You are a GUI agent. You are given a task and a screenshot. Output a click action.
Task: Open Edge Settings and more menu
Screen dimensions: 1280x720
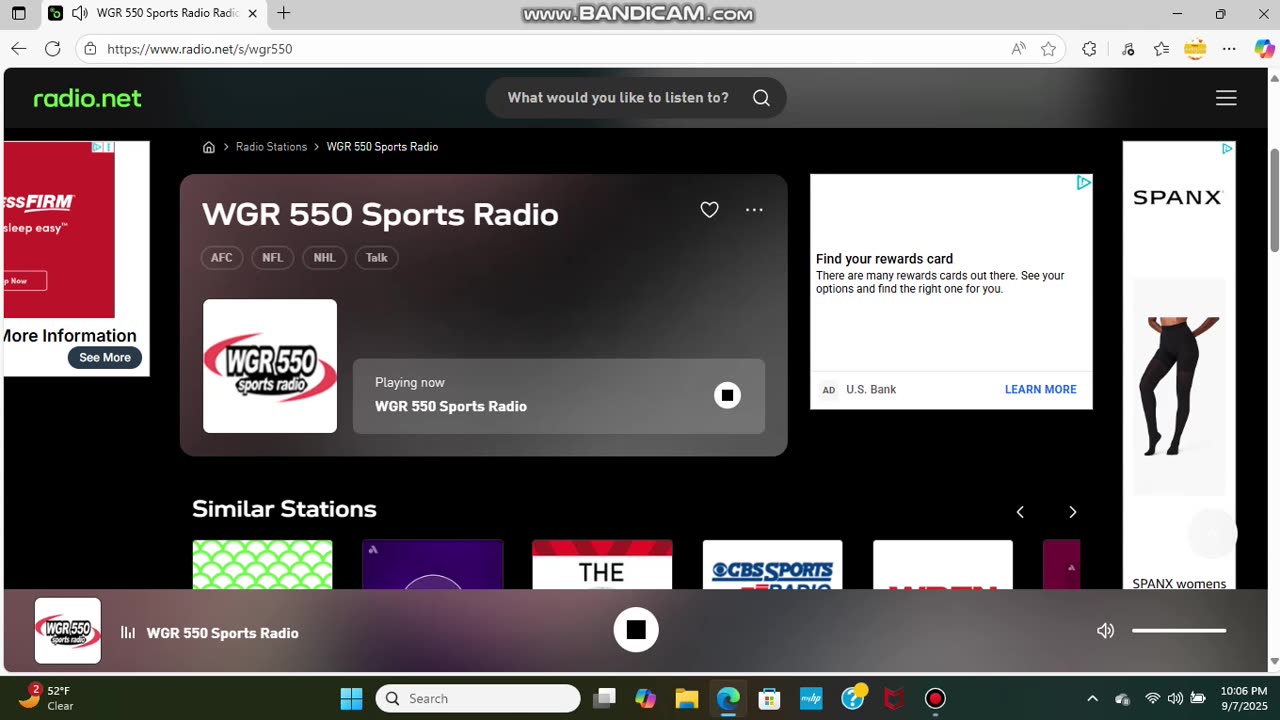1229,49
